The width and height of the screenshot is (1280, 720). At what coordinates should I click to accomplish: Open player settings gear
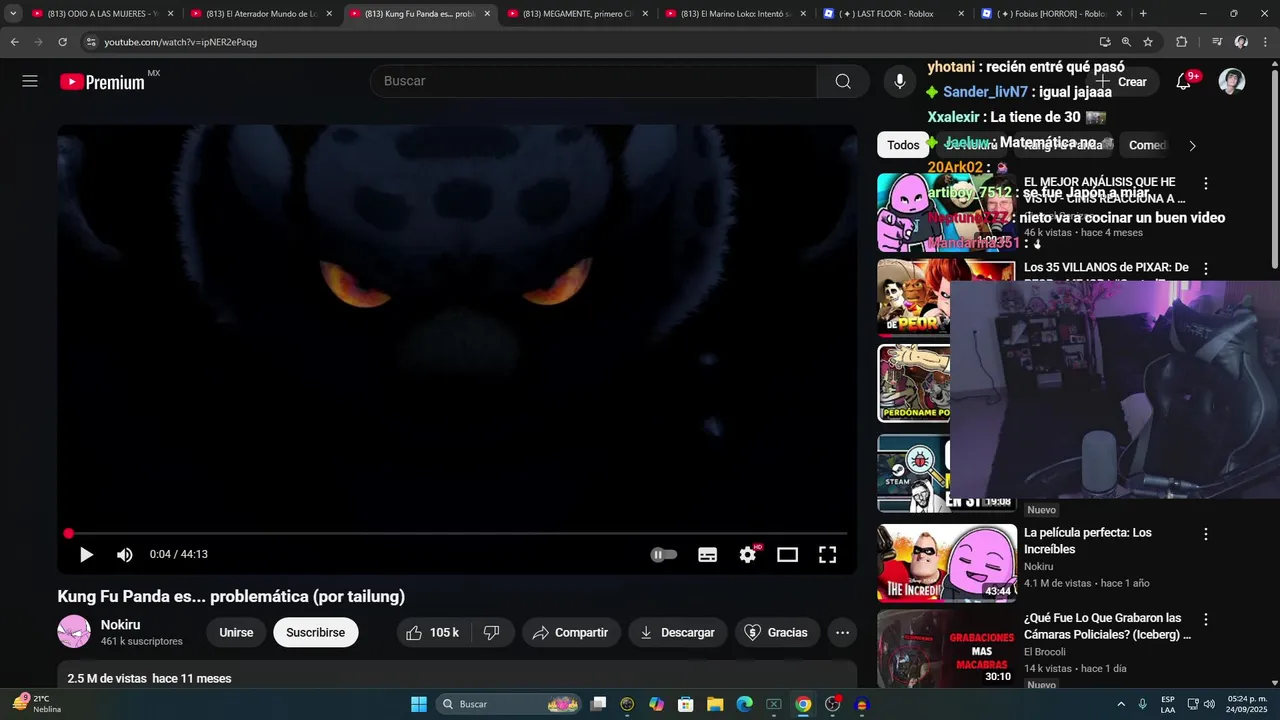tap(748, 554)
